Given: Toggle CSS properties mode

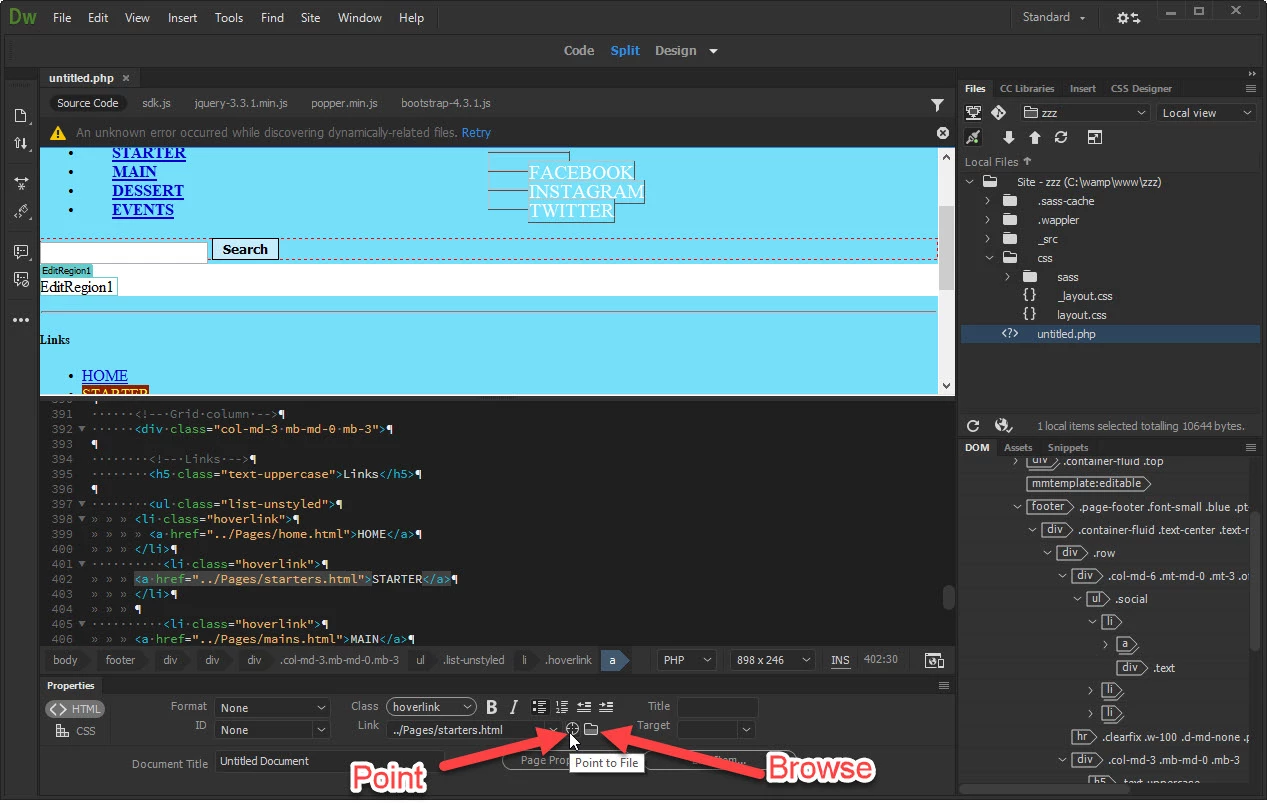Looking at the screenshot, I should (x=75, y=731).
